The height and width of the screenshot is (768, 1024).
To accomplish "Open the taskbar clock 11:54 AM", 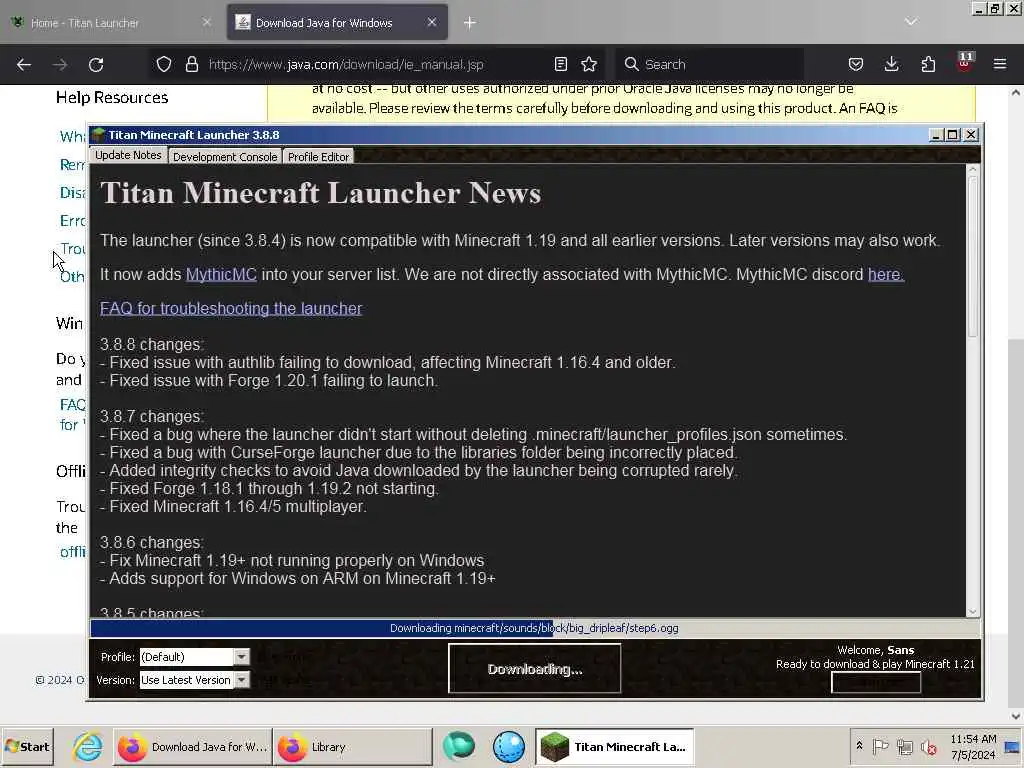I will click(x=973, y=746).
